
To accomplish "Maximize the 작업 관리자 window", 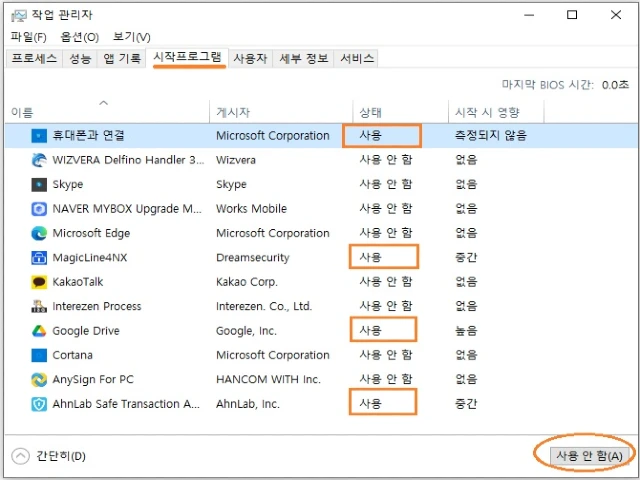I will point(572,15).
